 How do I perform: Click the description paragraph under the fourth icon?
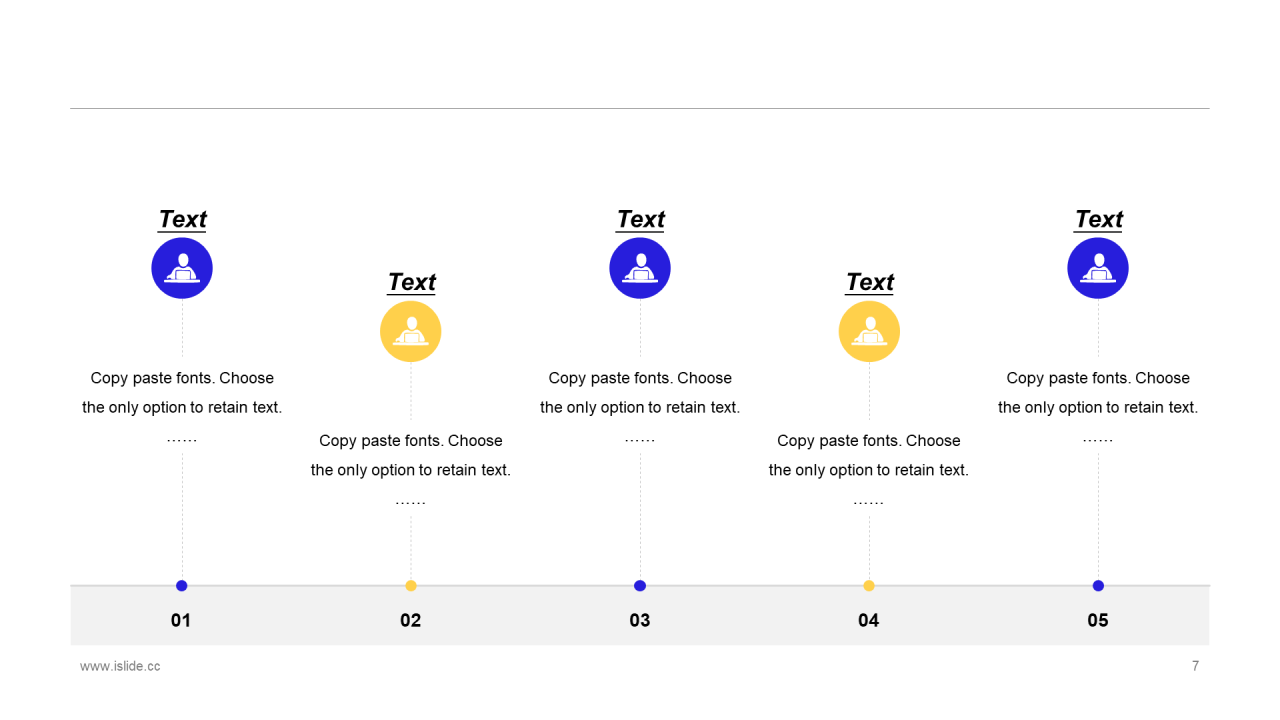(x=869, y=470)
